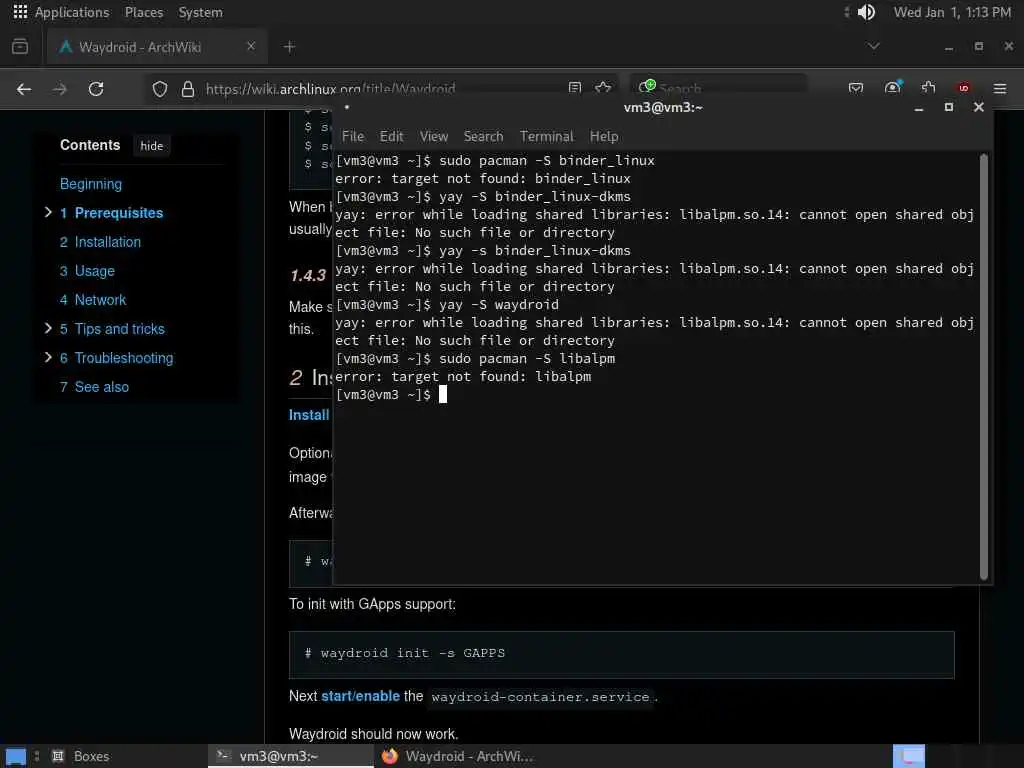Reload the ArchWiki page
The height and width of the screenshot is (768, 1024).
pyautogui.click(x=96, y=89)
